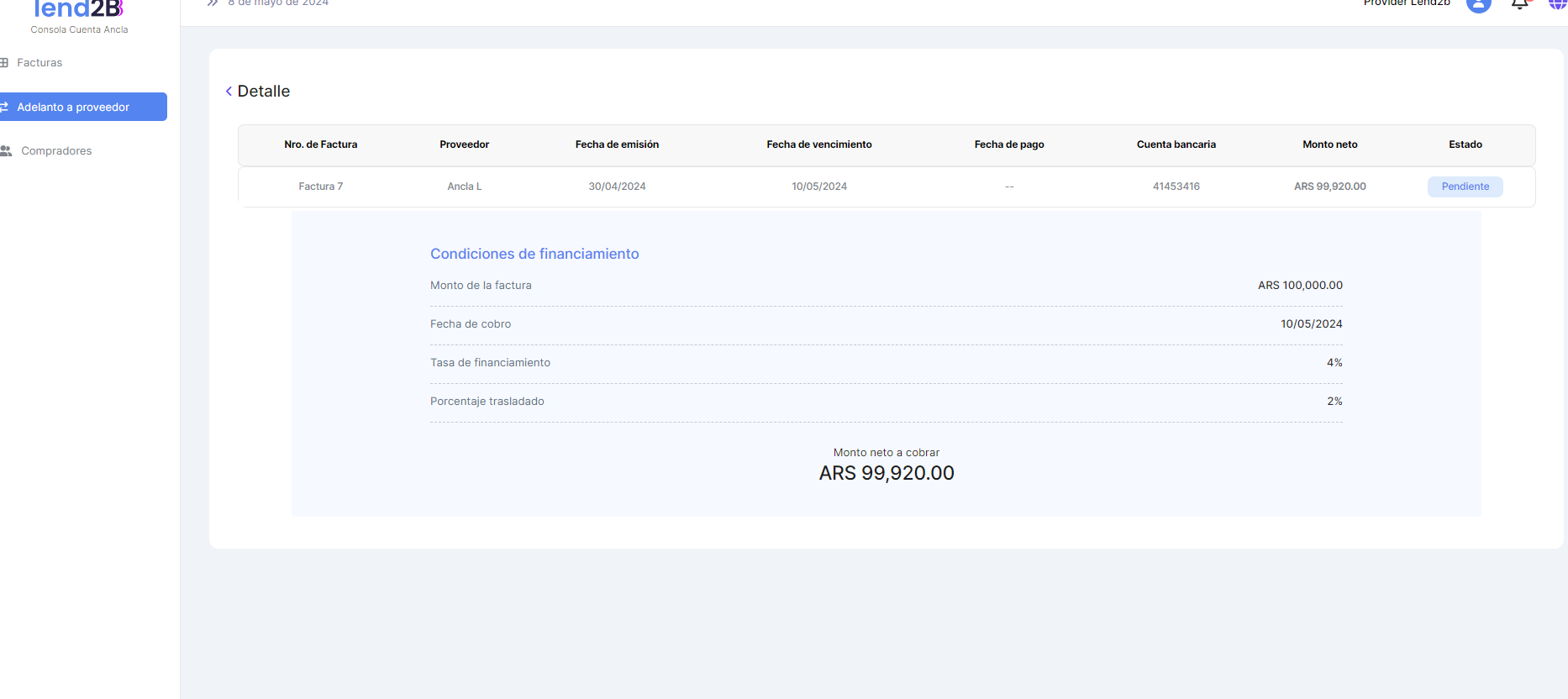Open the notifications bell
The width and height of the screenshot is (1568, 699).
point(1519,4)
